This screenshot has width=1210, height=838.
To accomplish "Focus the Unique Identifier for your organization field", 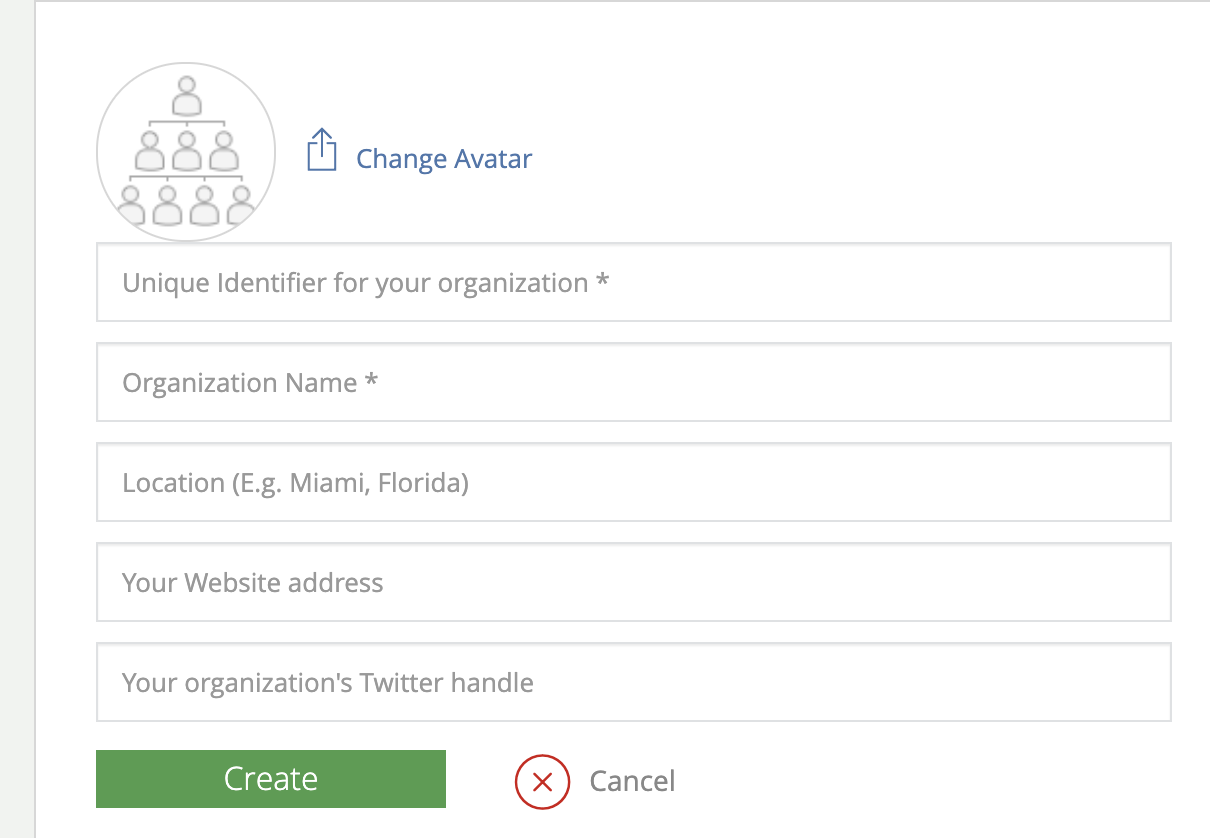I will [x=634, y=282].
